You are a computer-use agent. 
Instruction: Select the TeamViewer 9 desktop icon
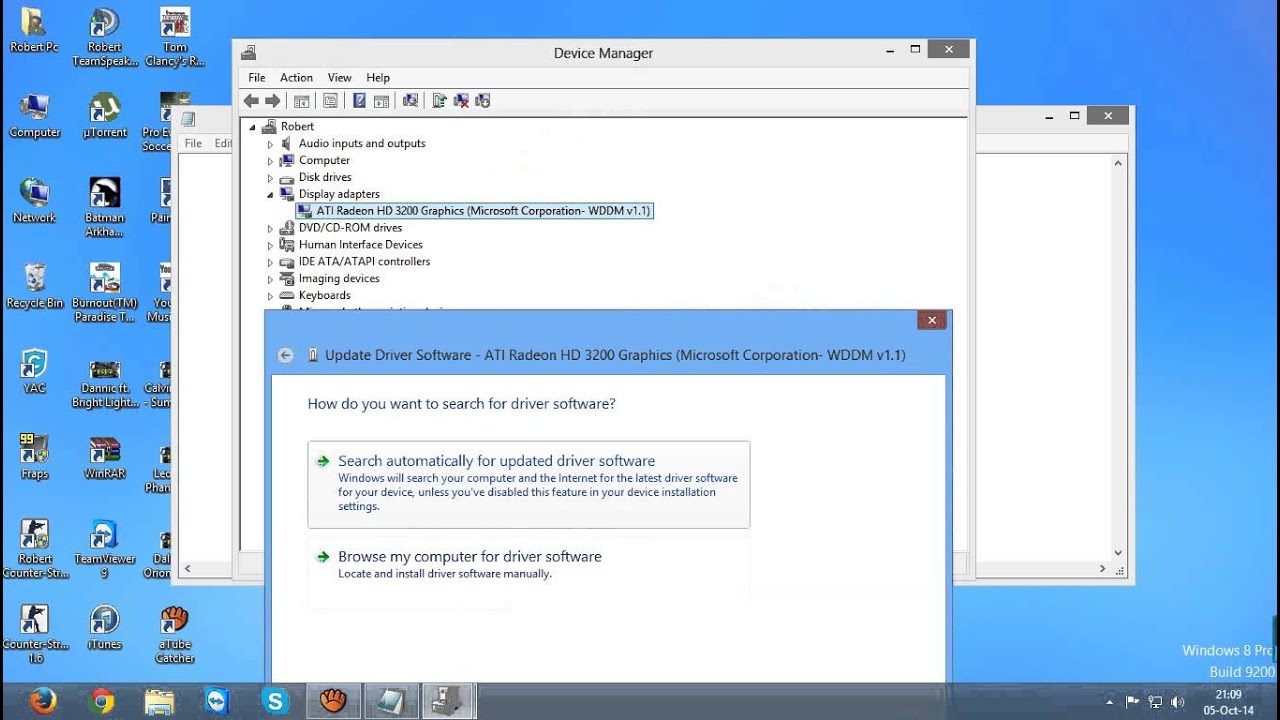tap(105, 549)
